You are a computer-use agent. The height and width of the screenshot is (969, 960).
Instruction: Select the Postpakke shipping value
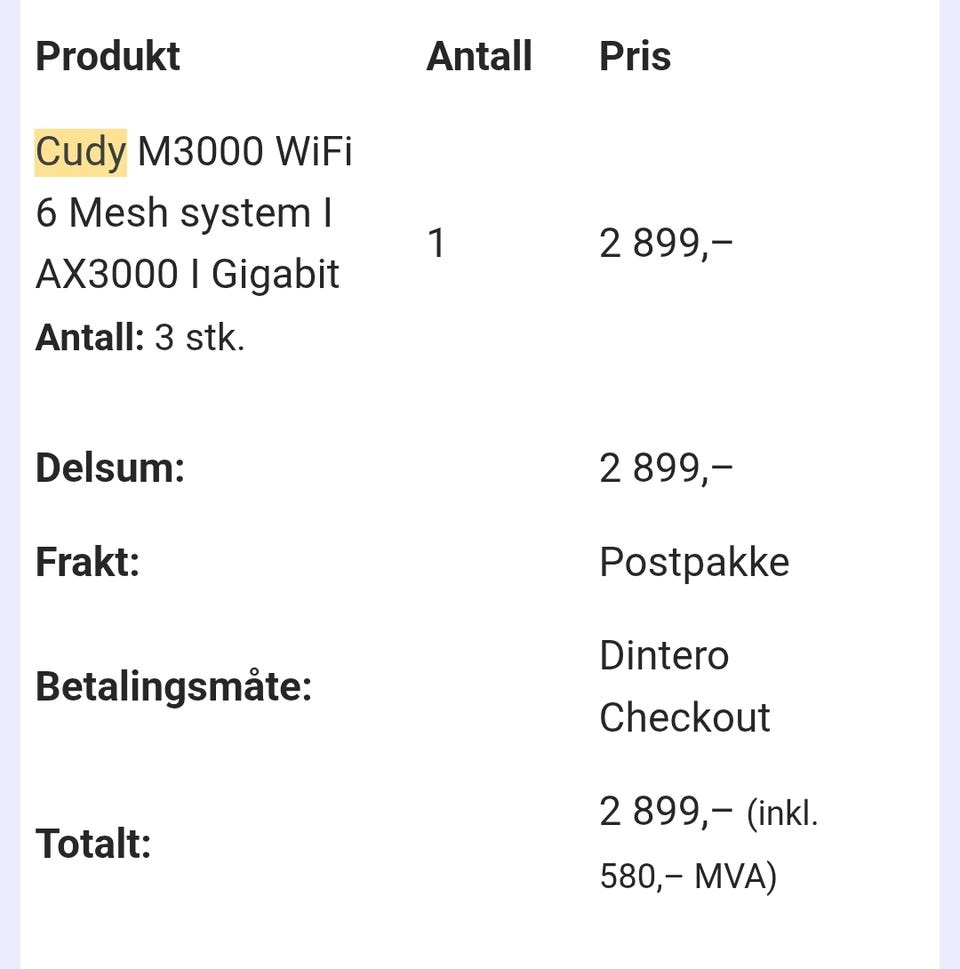click(694, 562)
